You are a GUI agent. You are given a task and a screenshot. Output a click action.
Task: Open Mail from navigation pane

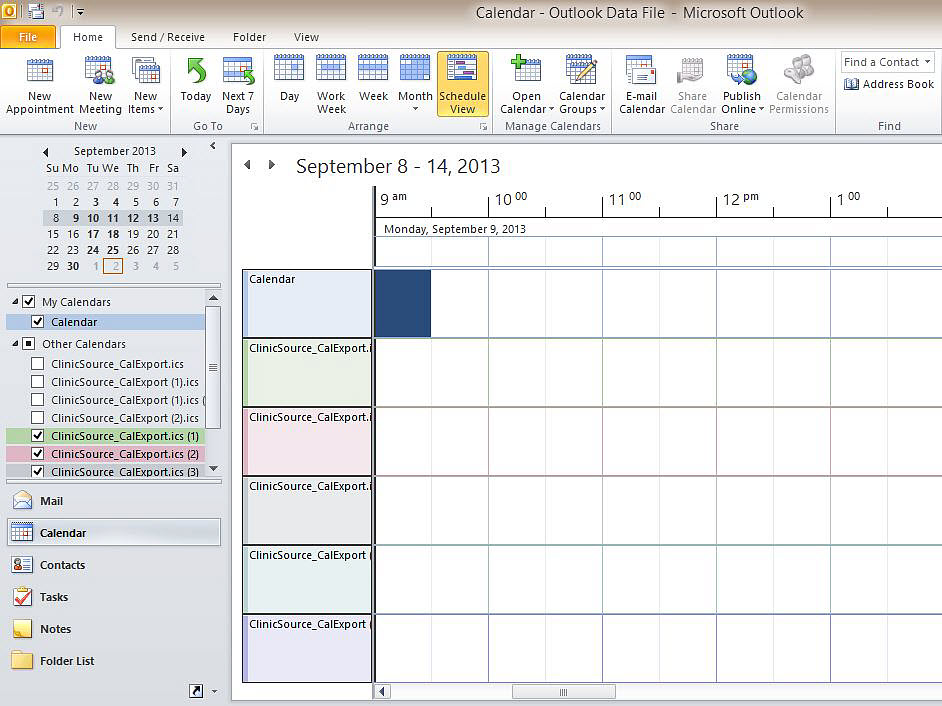(x=114, y=501)
